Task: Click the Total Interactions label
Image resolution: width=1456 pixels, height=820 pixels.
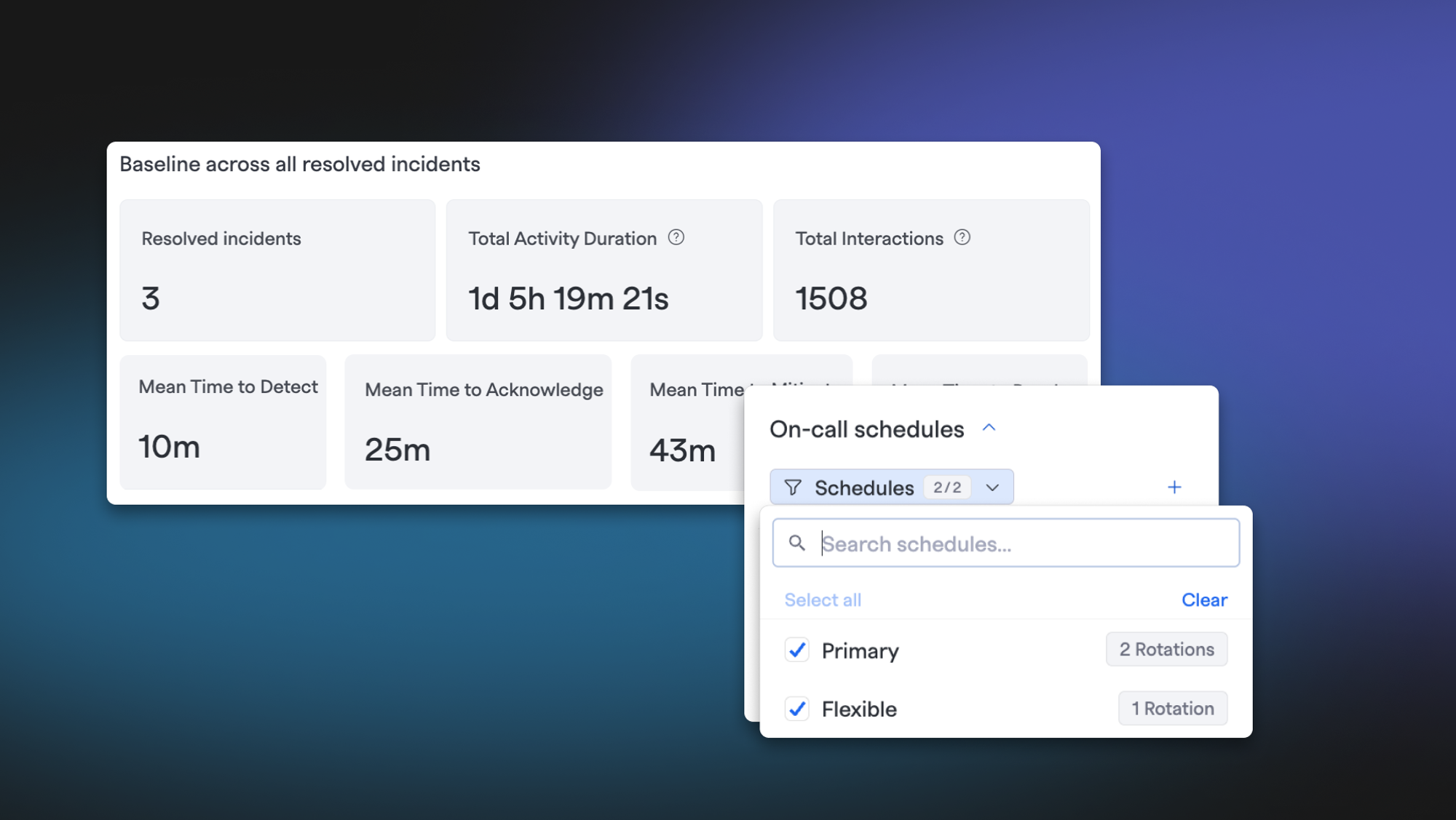Action: pos(869,239)
